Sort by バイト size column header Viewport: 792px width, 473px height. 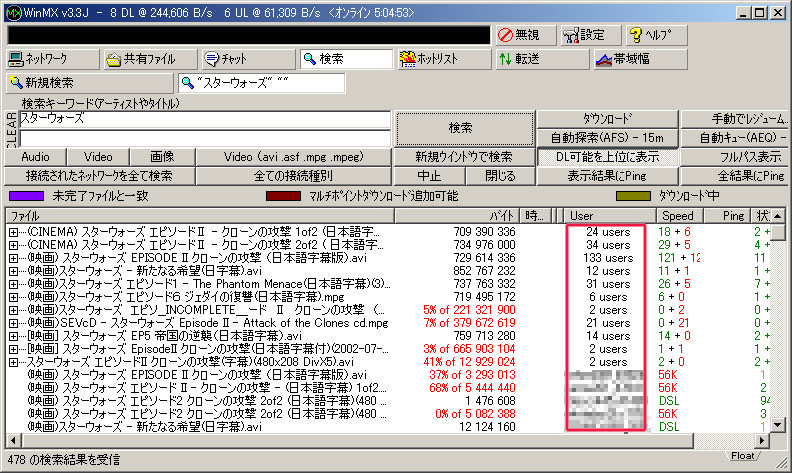click(x=457, y=216)
